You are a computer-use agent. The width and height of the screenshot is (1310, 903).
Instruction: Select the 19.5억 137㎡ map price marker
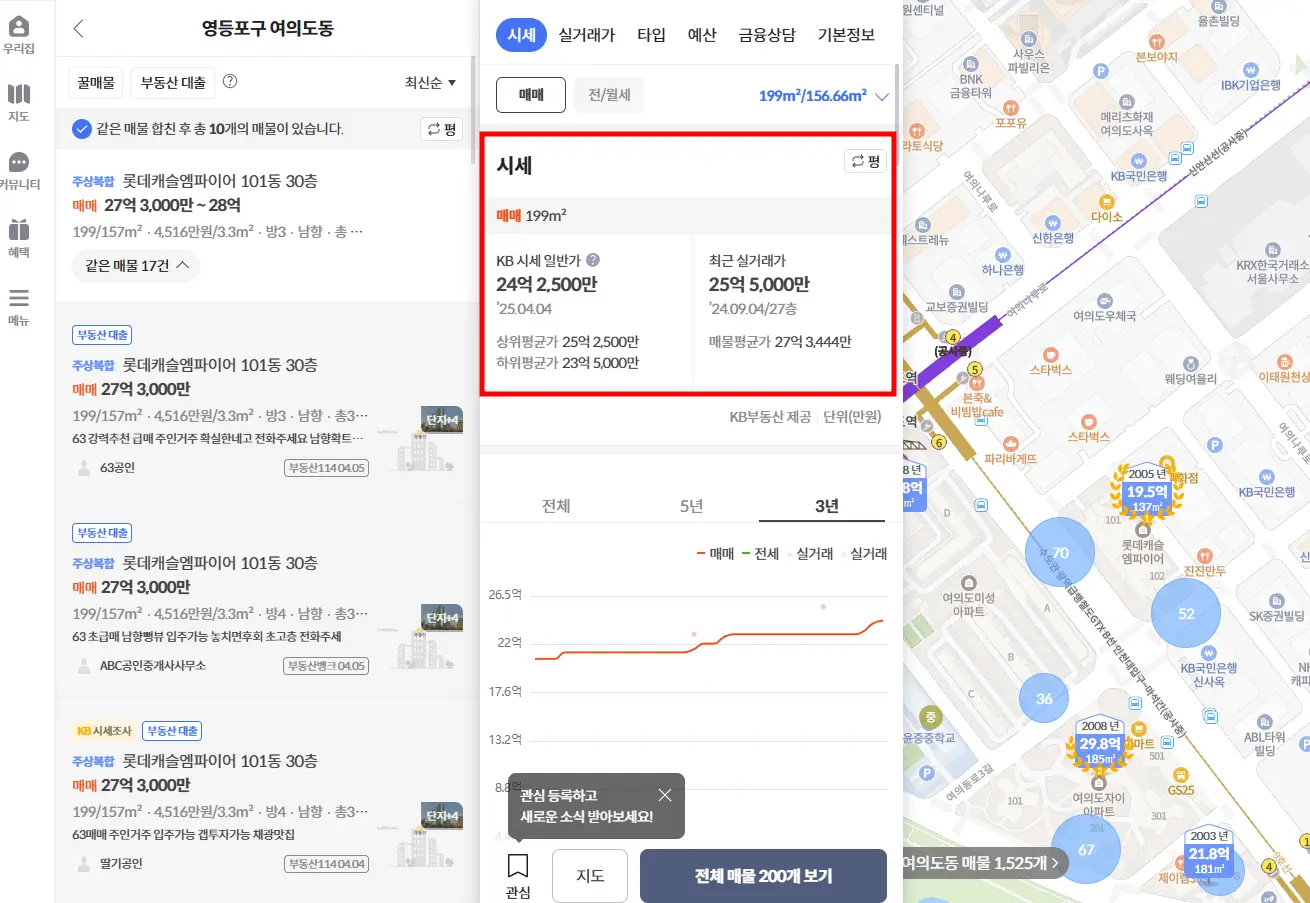pyautogui.click(x=1147, y=492)
